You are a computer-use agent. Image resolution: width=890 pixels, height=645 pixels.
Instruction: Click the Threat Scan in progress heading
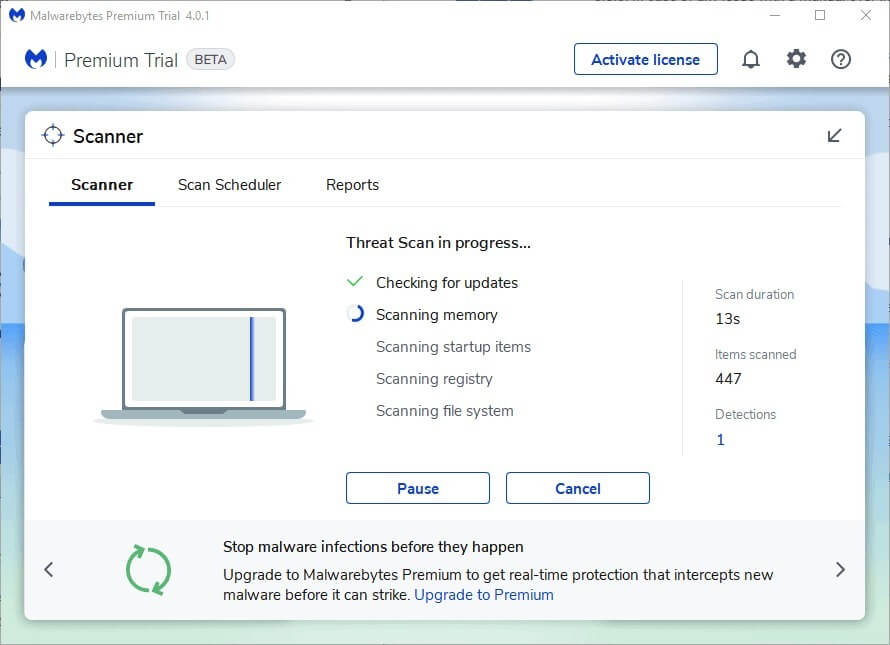click(438, 243)
